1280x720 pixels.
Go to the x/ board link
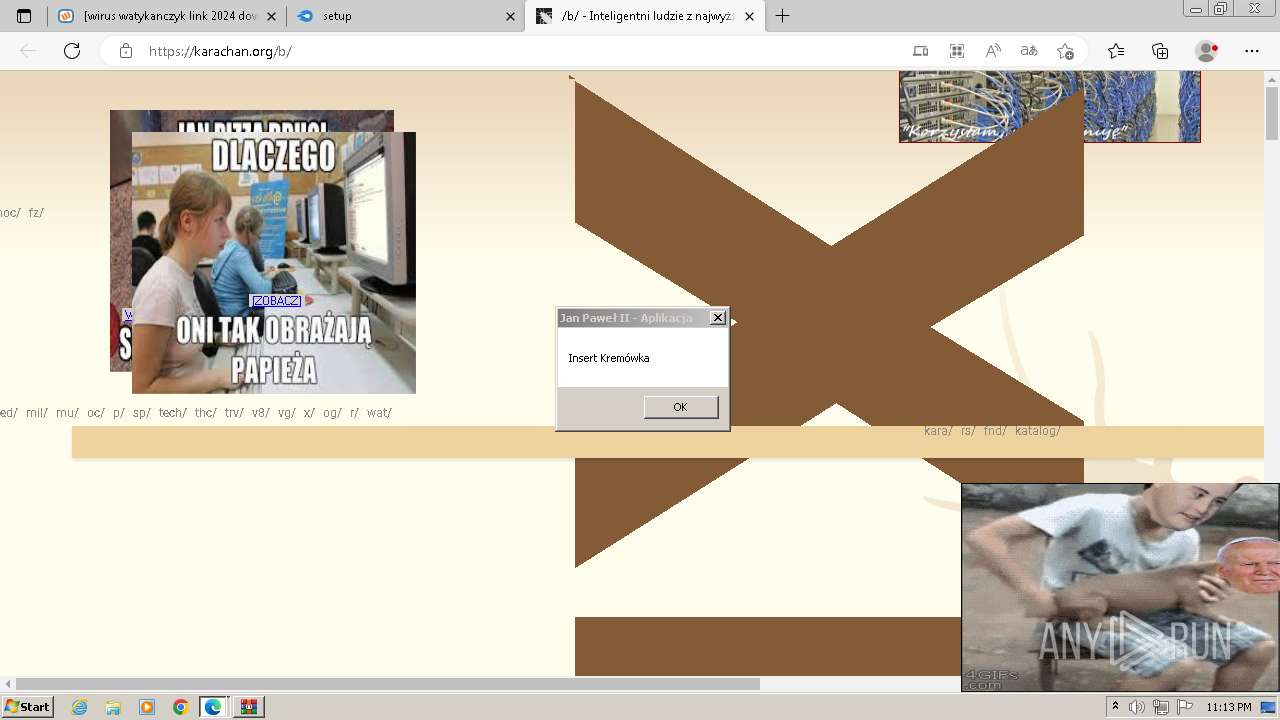[309, 413]
